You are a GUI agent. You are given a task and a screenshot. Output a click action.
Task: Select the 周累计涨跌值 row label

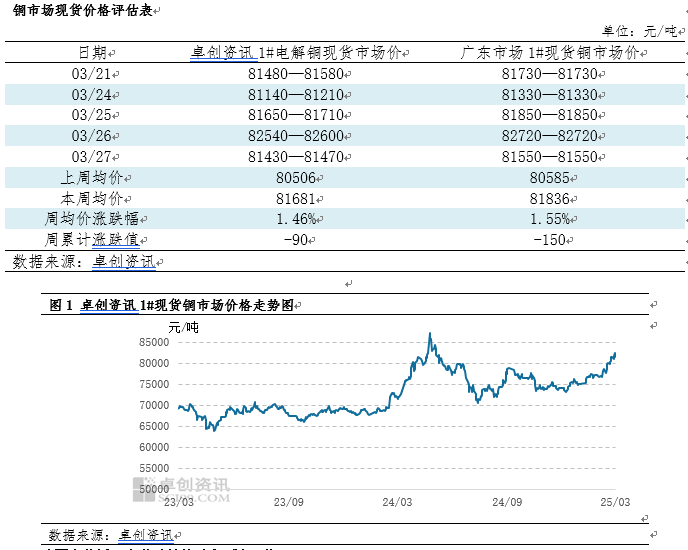coord(97,240)
